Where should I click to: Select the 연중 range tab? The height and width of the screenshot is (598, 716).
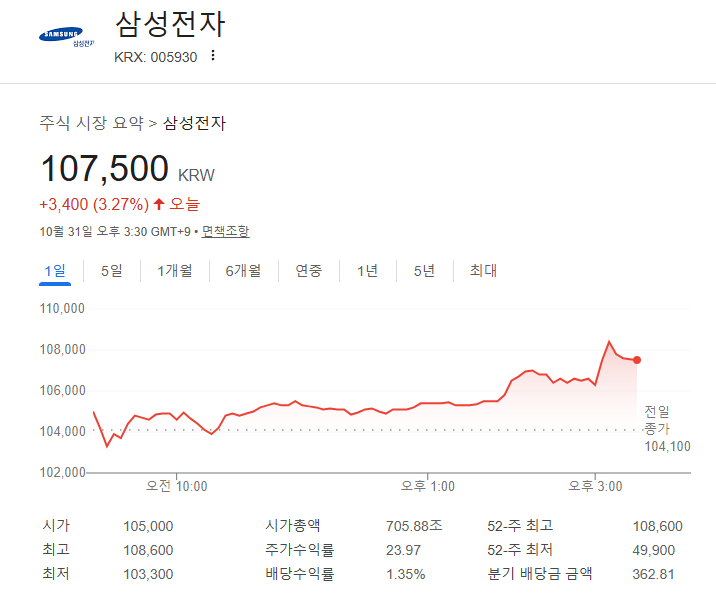point(309,271)
